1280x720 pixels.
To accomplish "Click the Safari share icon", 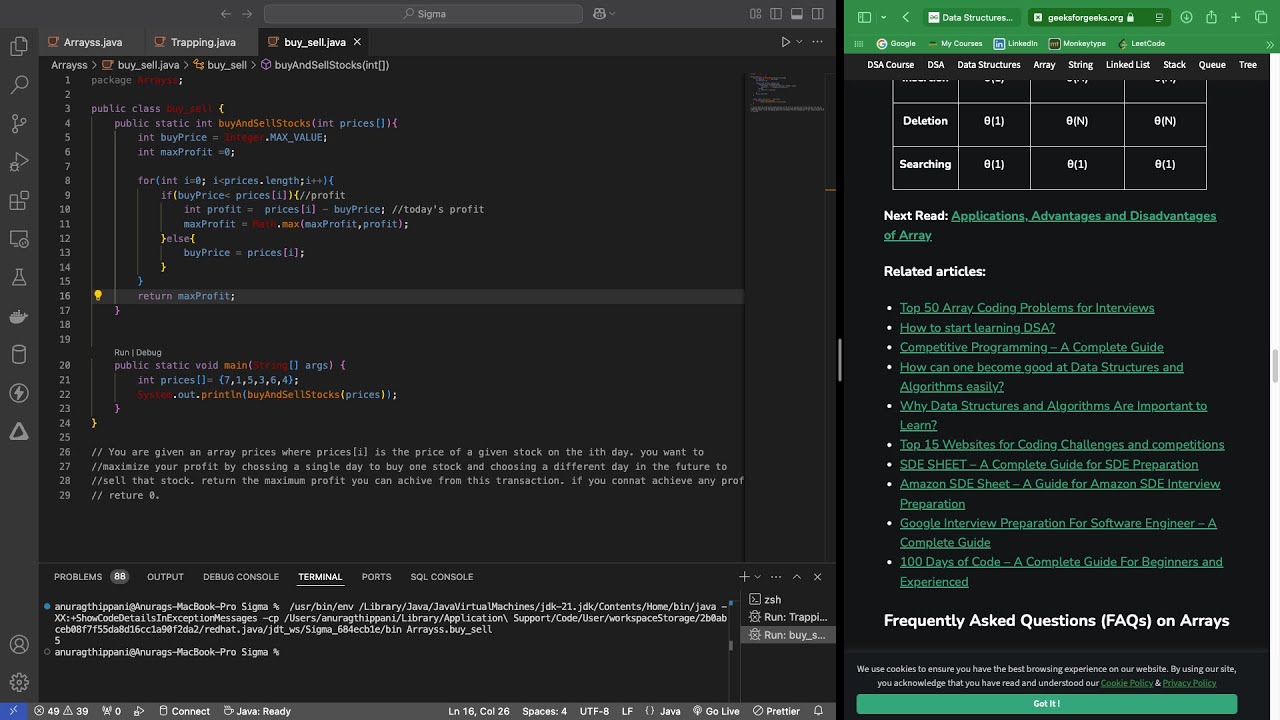I will tap(1211, 17).
